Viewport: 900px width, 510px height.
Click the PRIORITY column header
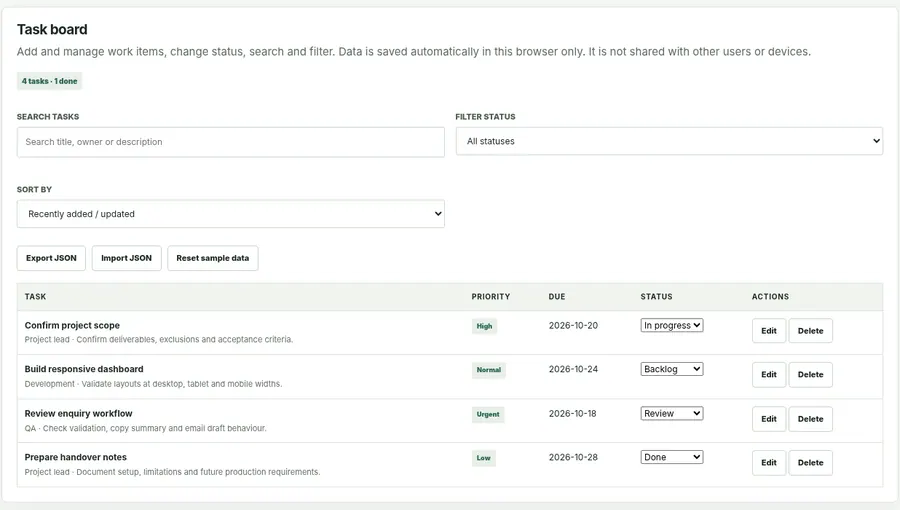pyautogui.click(x=491, y=297)
